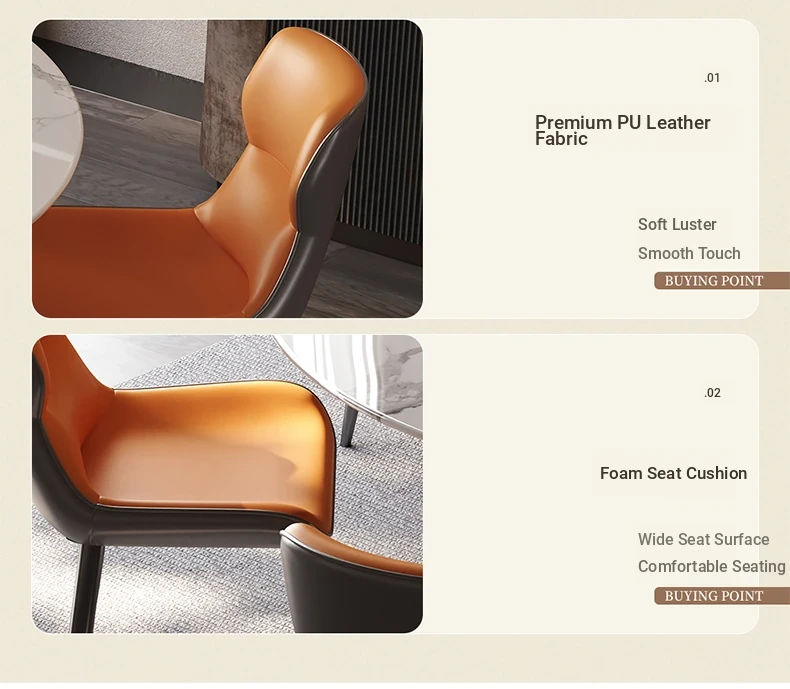This screenshot has width=790, height=689.
Task: Click the orange seat in top photo
Action: [x=136, y=262]
